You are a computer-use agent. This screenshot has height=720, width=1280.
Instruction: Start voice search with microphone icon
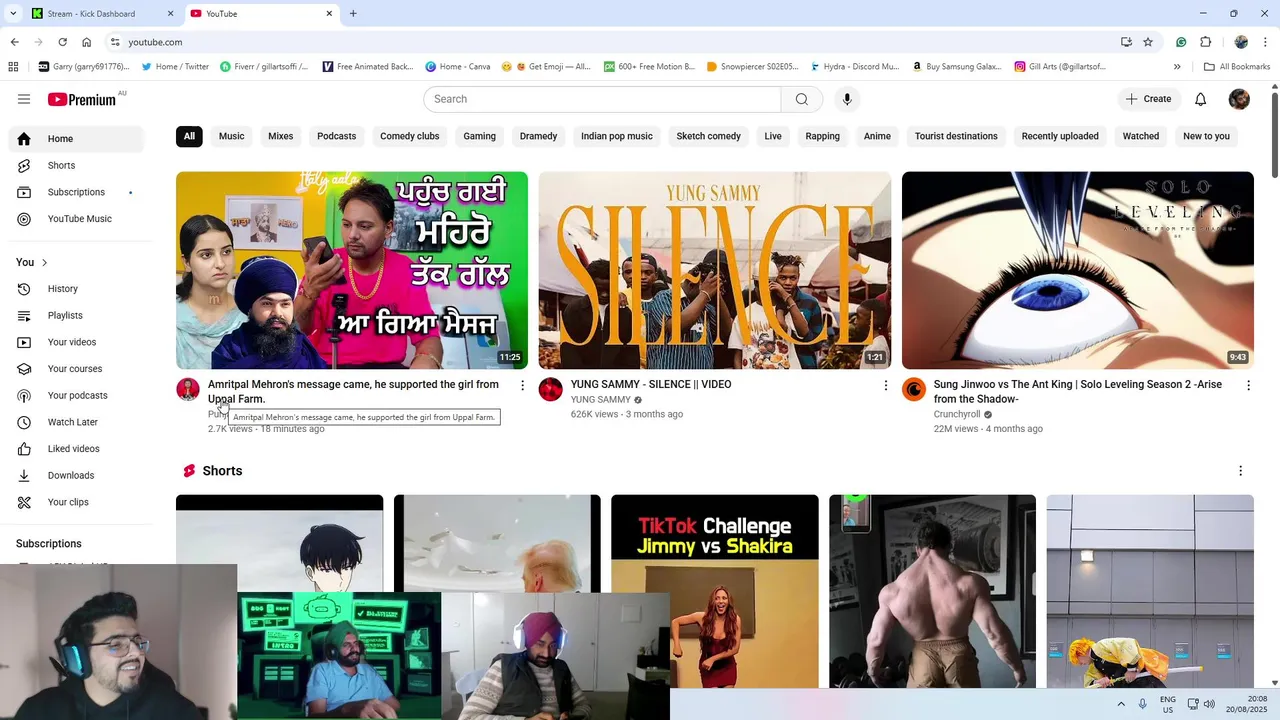[847, 99]
